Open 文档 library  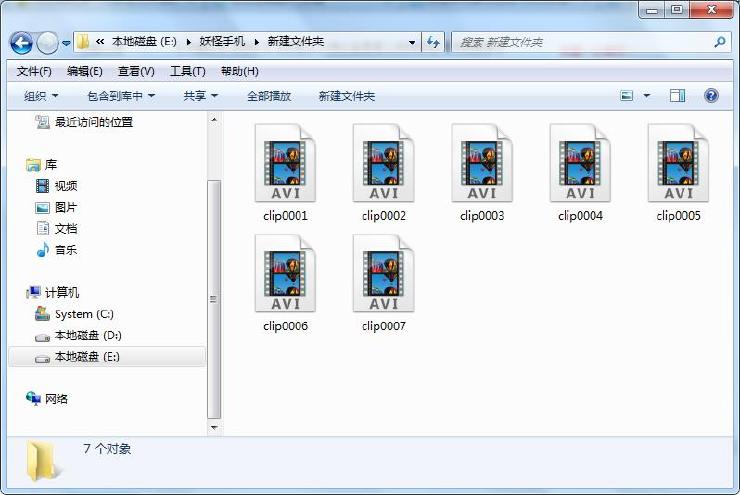point(57,229)
